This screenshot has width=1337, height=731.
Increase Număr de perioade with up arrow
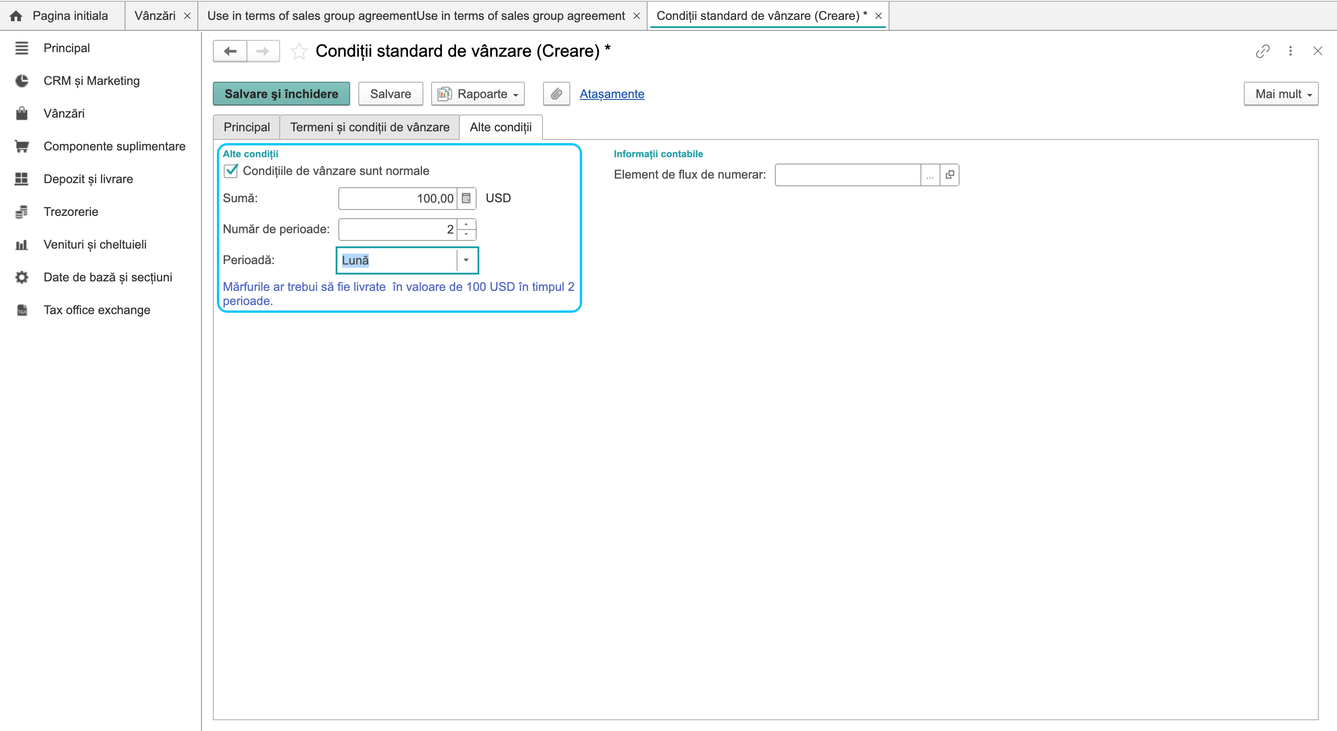pos(466,224)
